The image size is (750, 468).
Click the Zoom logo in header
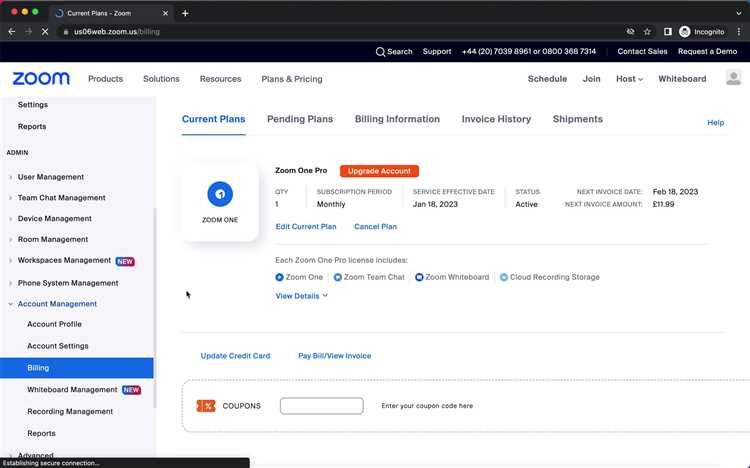point(41,78)
